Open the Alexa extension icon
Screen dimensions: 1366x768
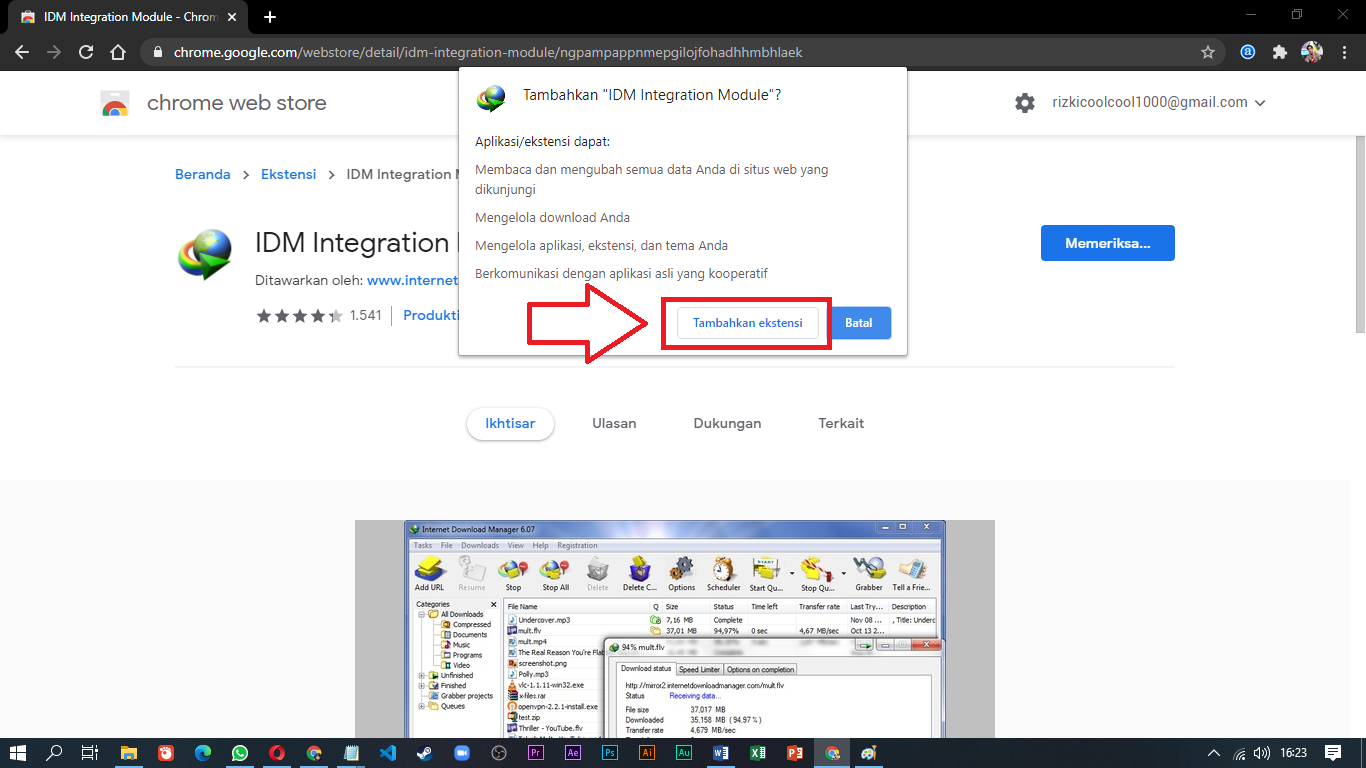pos(1248,52)
